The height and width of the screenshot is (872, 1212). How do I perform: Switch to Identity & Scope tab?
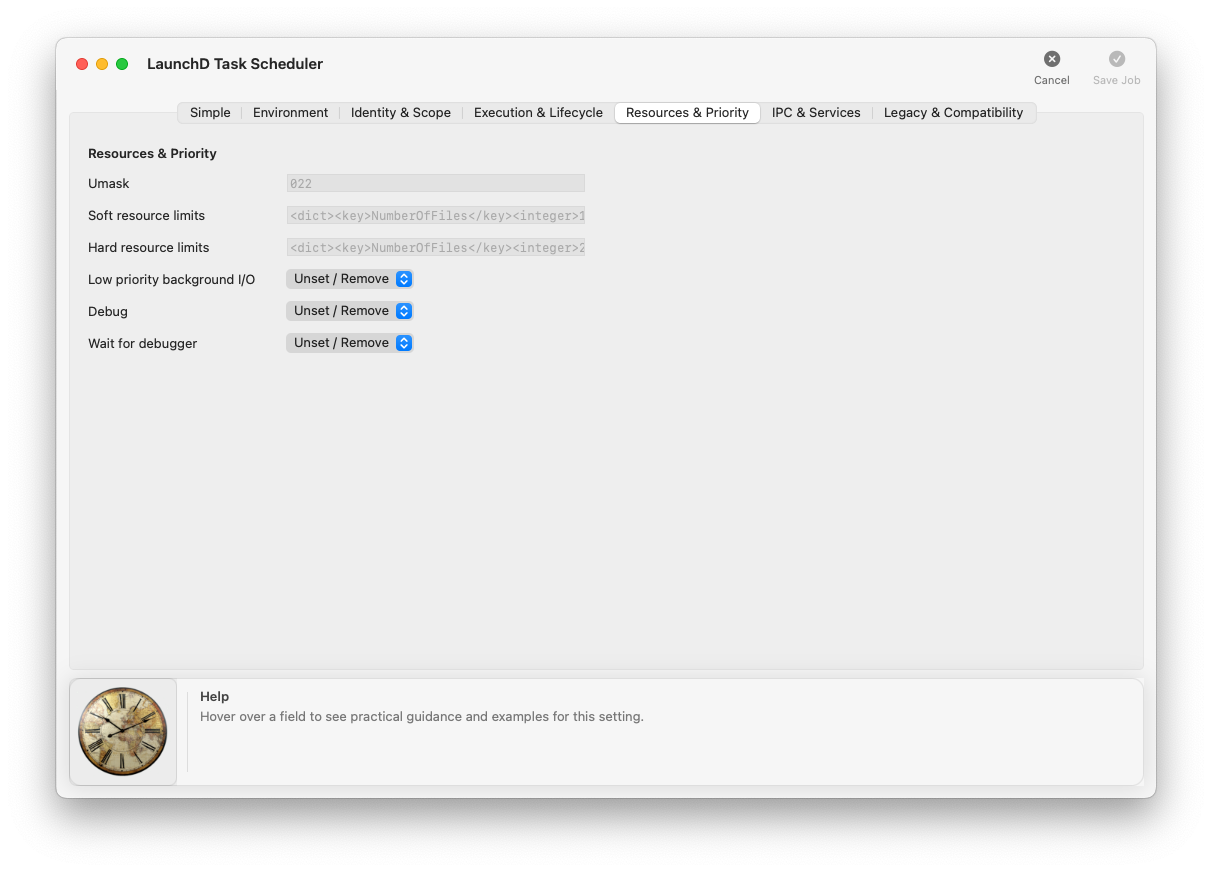(400, 112)
